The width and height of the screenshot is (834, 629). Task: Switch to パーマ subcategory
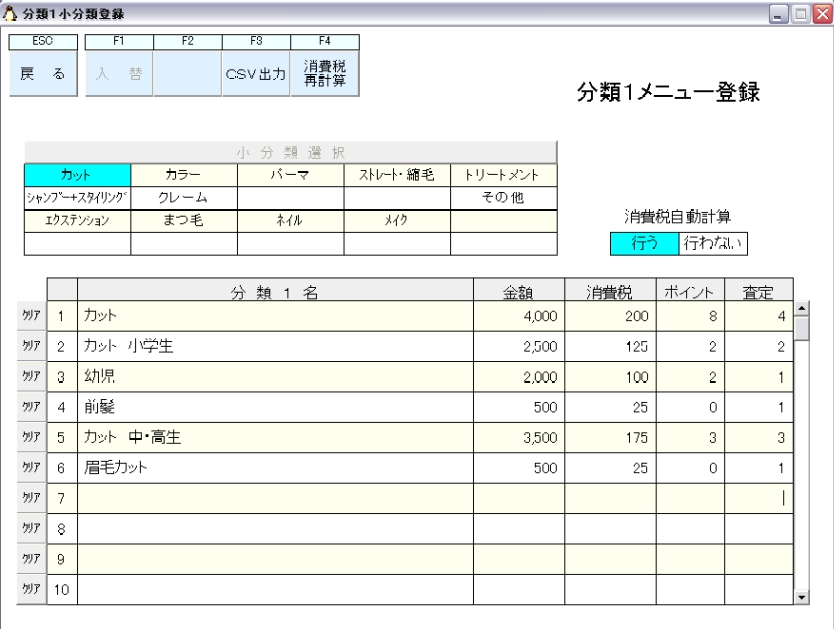coord(290,175)
